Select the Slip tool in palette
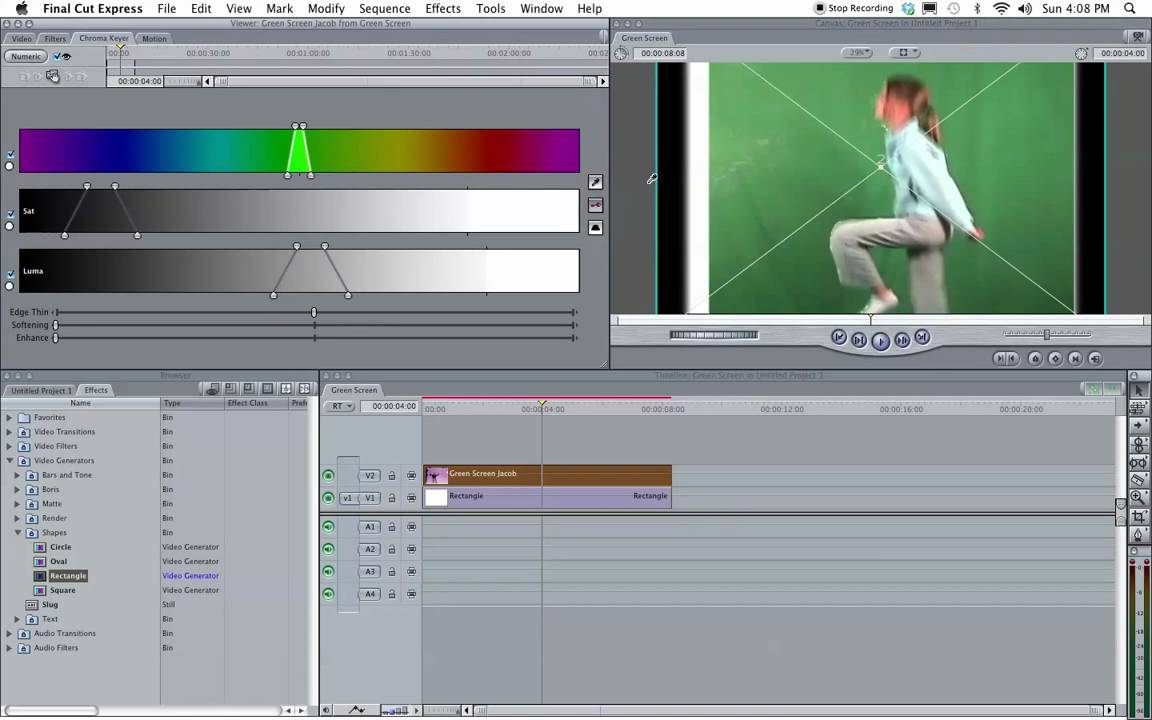Image resolution: width=1152 pixels, height=720 pixels. point(1138,462)
